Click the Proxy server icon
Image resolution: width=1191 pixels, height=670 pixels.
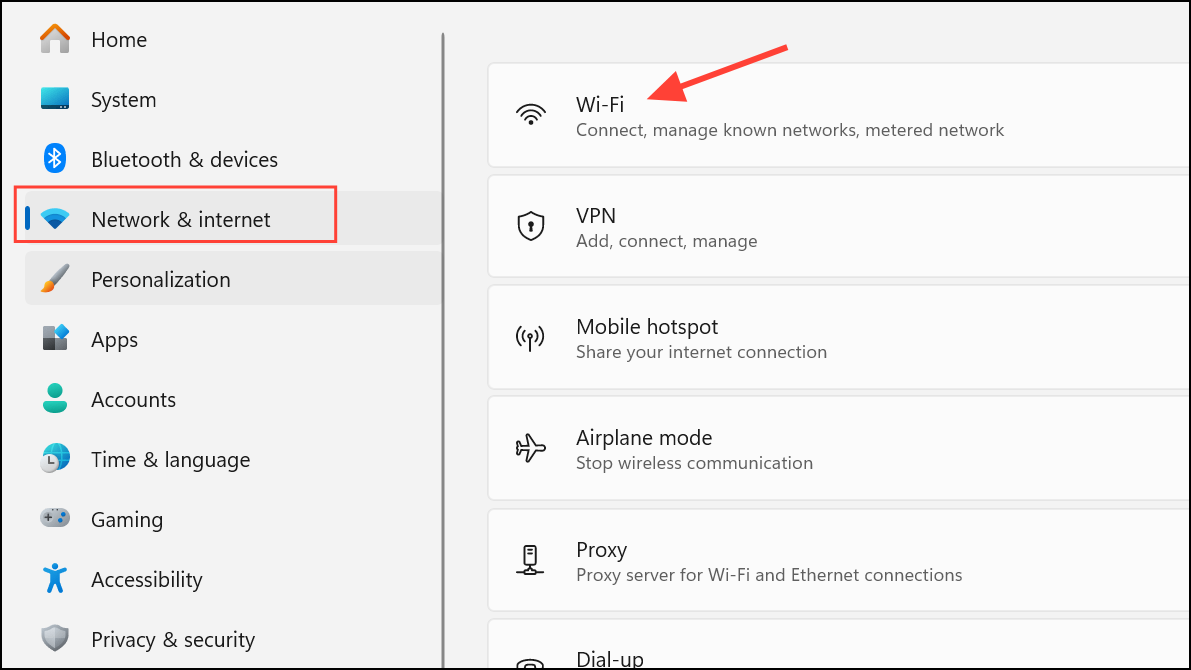pos(531,559)
